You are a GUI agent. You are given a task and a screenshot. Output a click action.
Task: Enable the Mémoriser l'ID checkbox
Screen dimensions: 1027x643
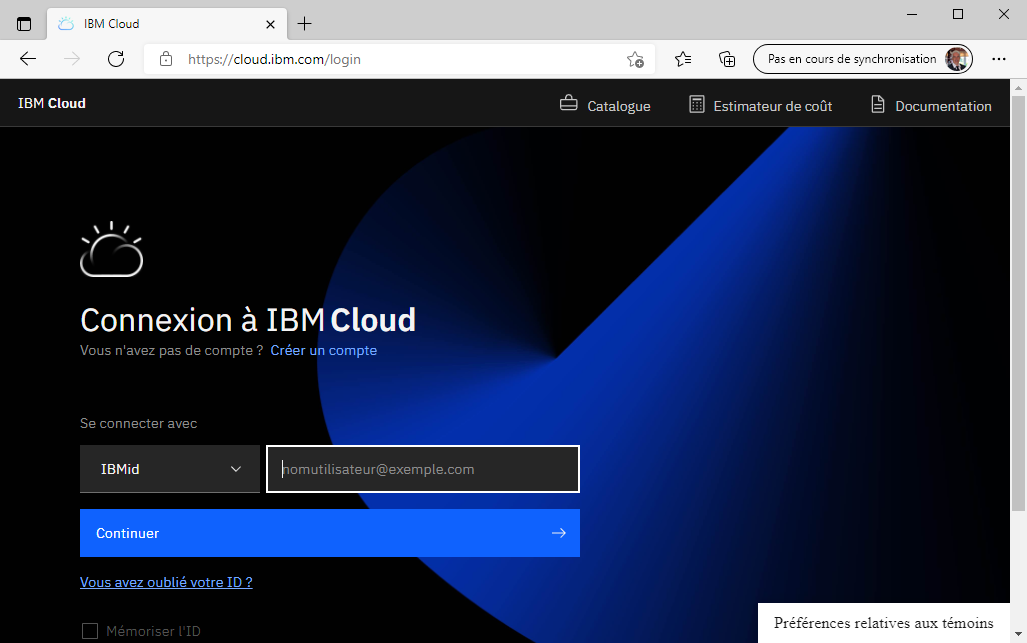90,631
